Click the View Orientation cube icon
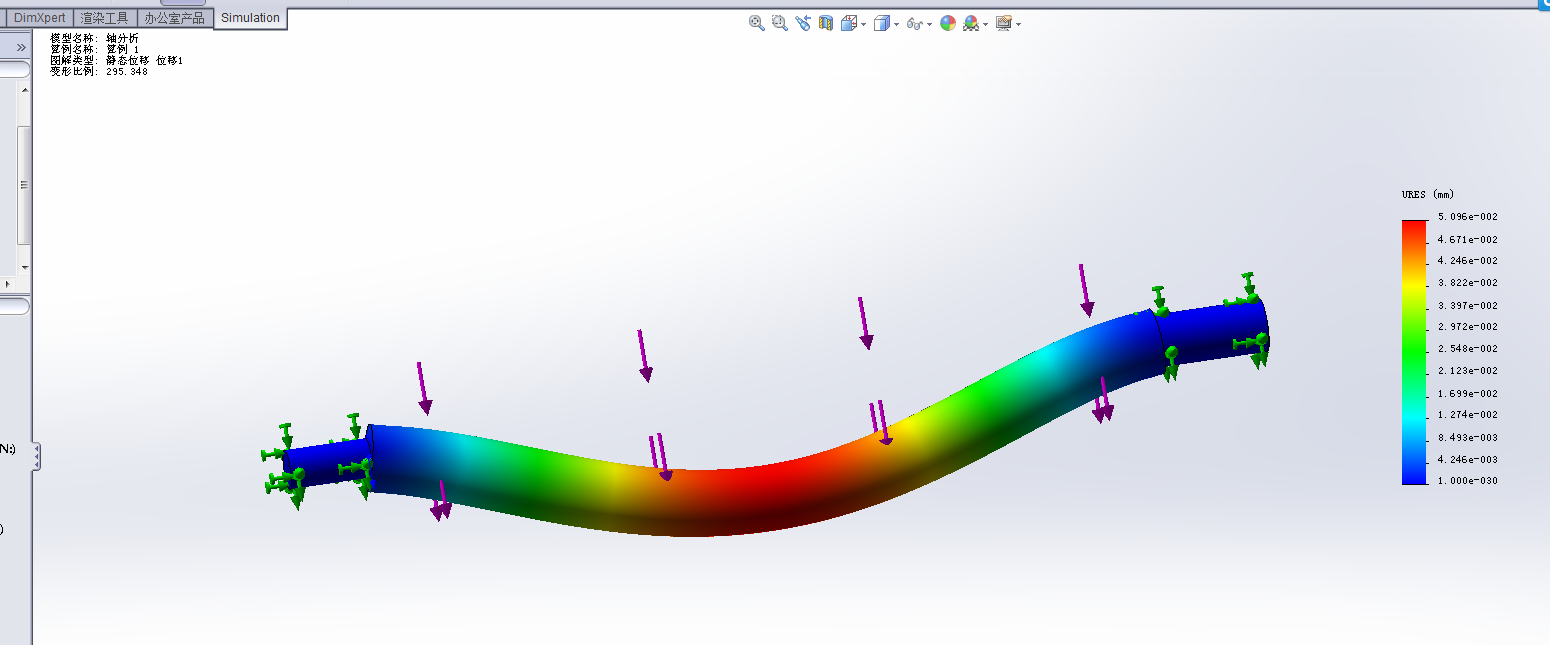 tap(848, 23)
